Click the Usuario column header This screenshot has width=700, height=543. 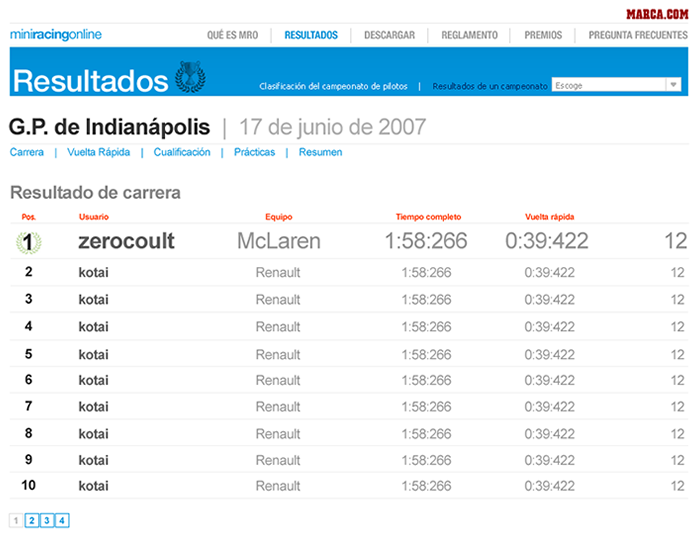(94, 217)
